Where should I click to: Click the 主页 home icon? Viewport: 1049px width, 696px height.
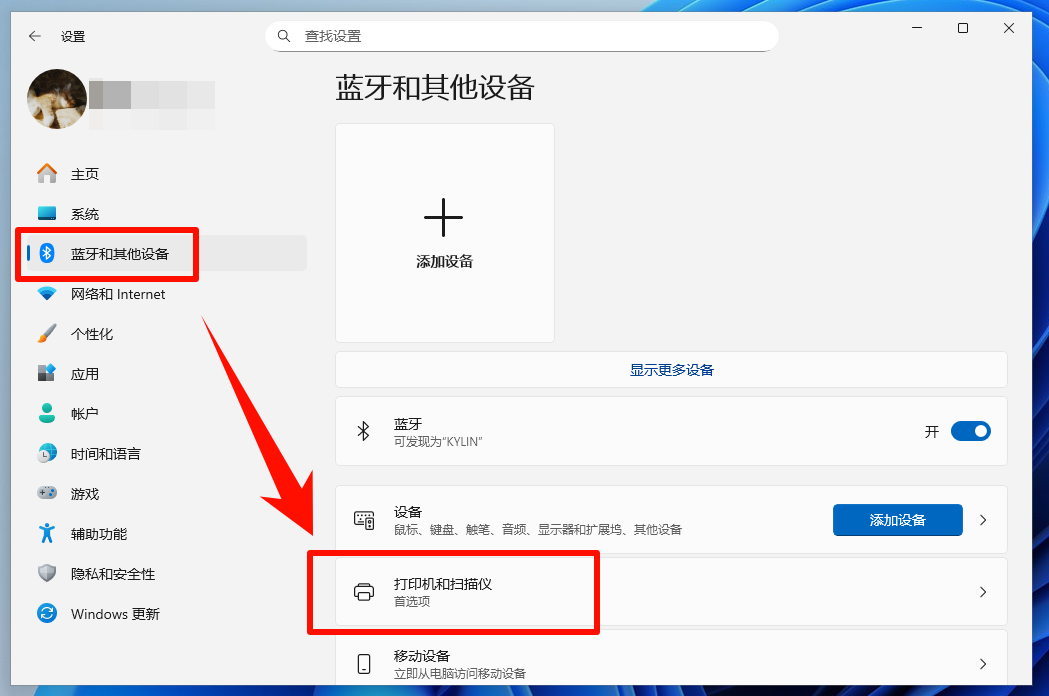(x=47, y=173)
